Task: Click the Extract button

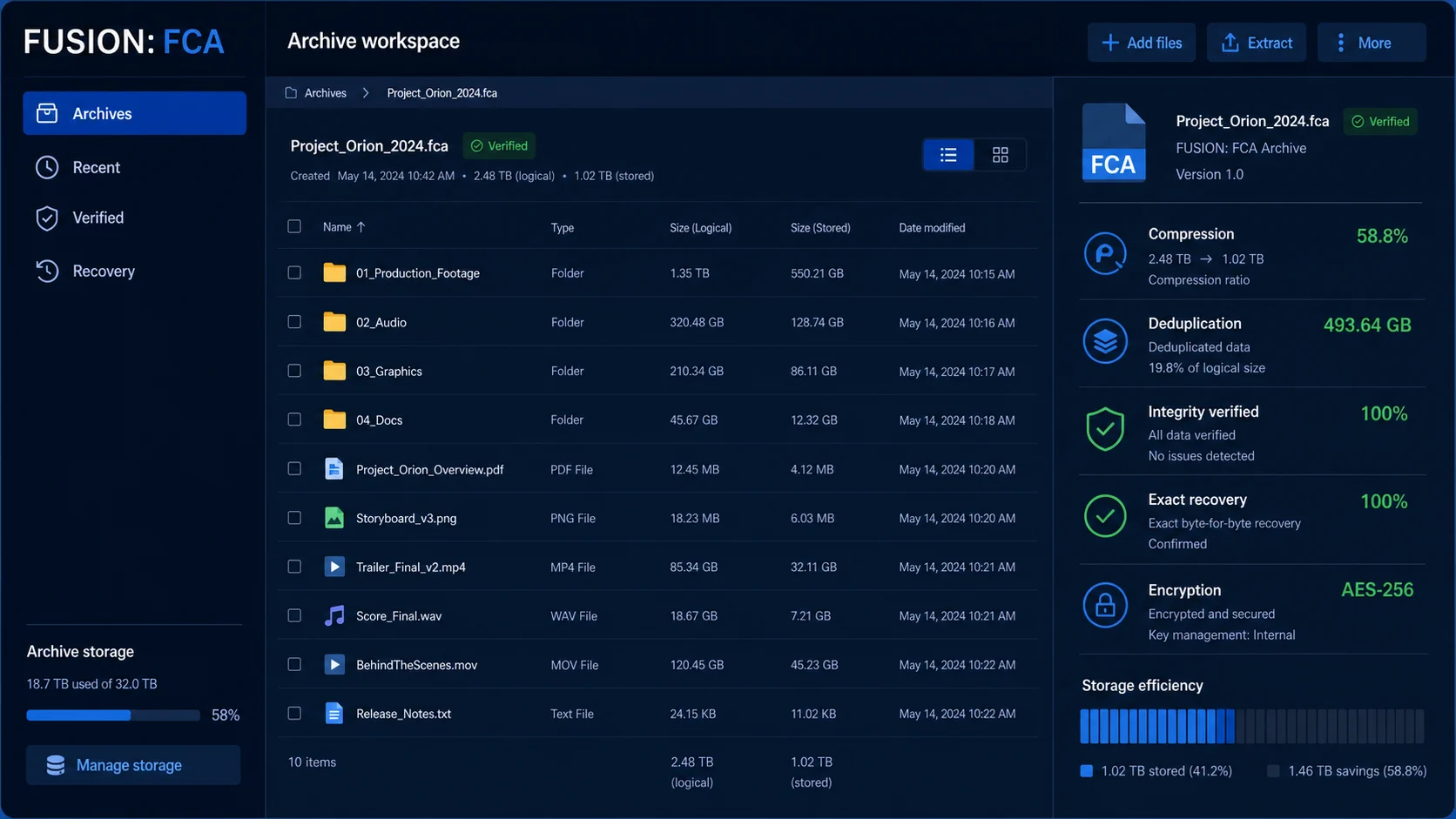Action: pyautogui.click(x=1256, y=43)
